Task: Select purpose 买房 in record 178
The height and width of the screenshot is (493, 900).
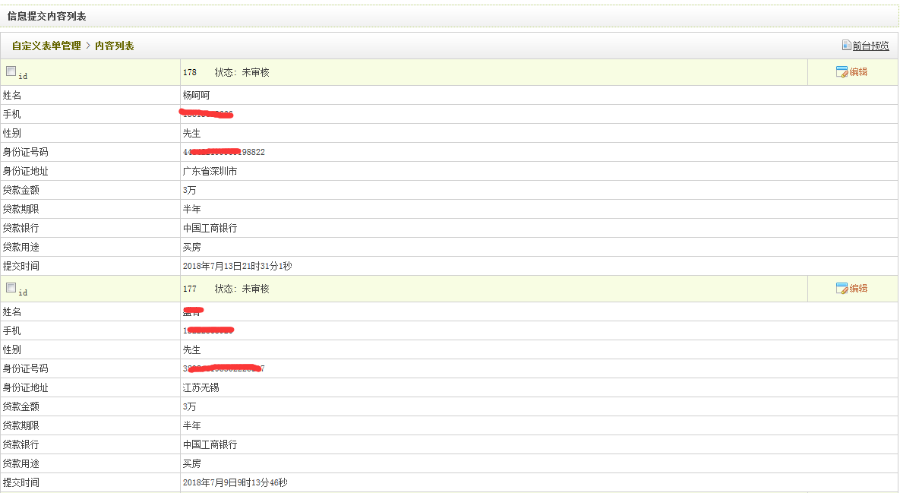Action: [x=192, y=247]
